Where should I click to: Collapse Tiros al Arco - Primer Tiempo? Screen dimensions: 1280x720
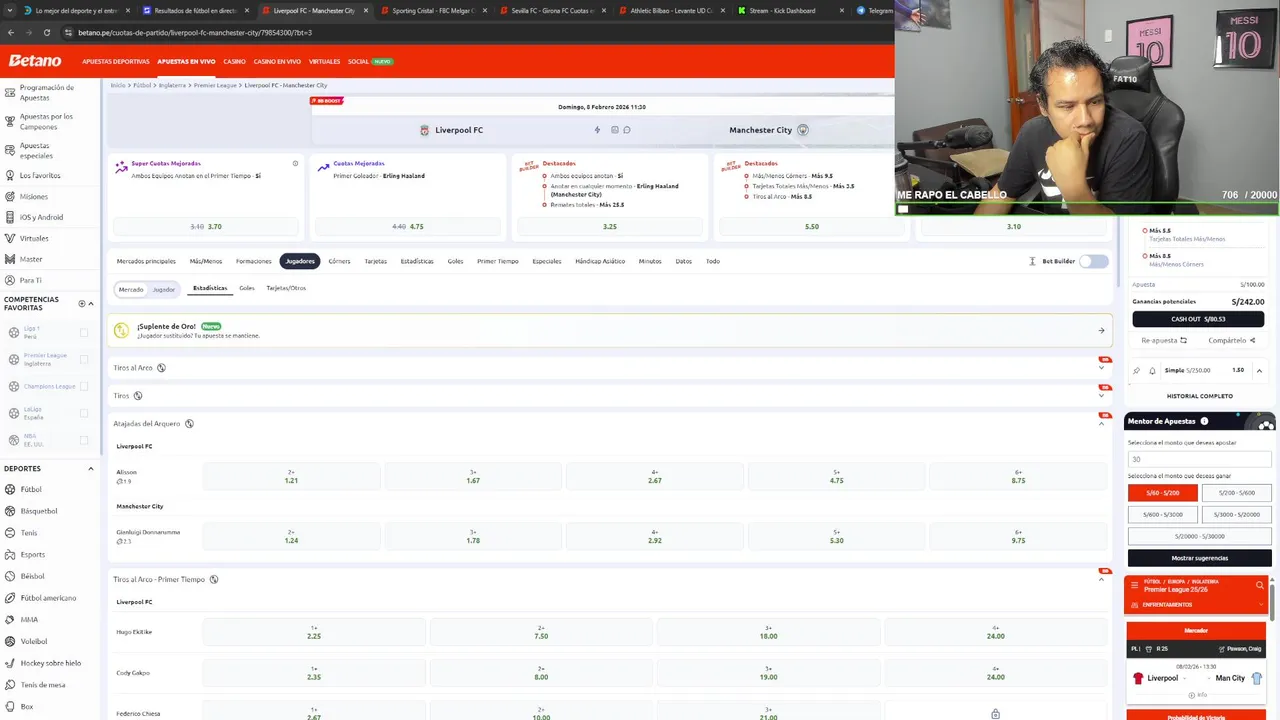click(1101, 579)
